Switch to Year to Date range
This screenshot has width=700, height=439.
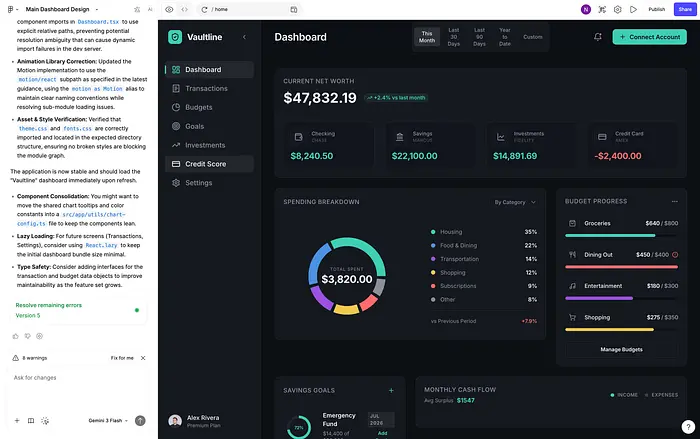tap(505, 37)
